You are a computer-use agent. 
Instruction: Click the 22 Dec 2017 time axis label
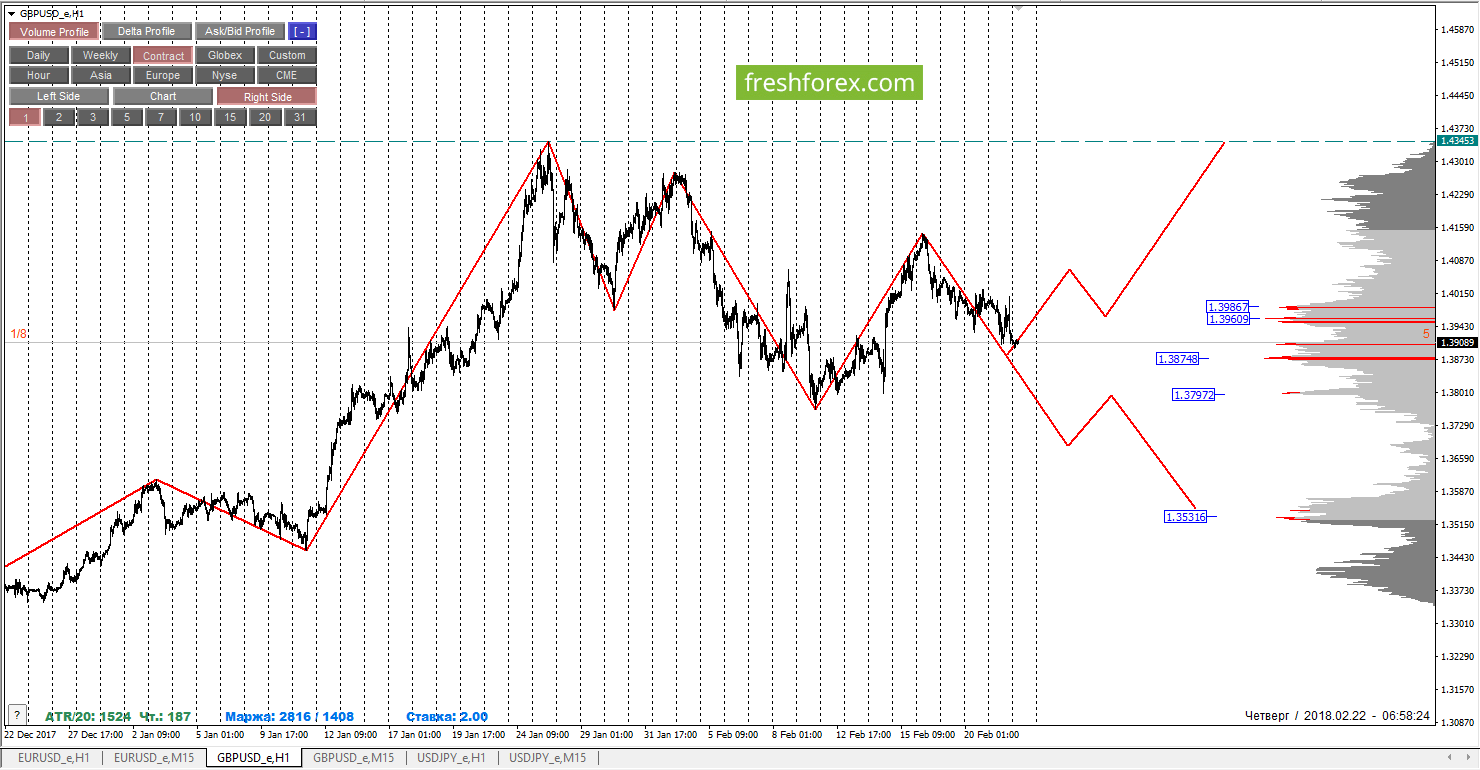pos(30,734)
